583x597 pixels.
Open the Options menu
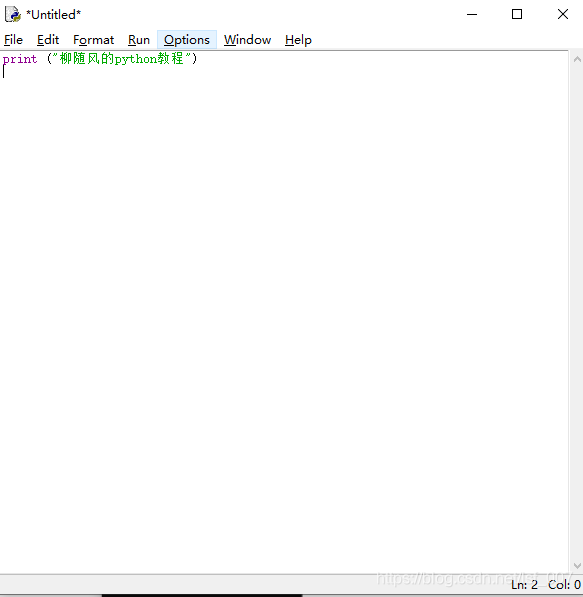(187, 40)
